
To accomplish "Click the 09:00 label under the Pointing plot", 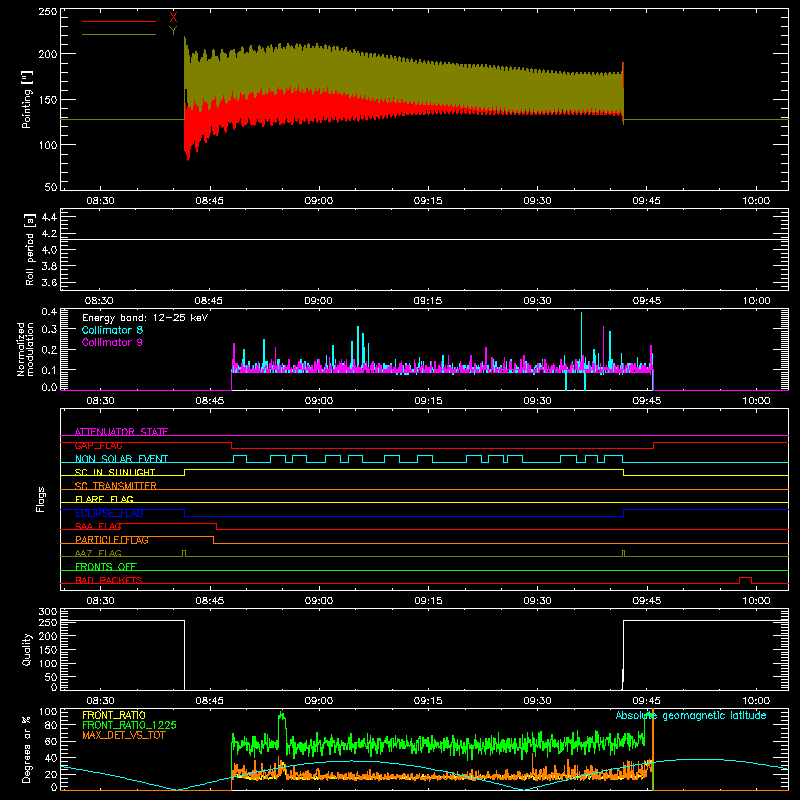I will (318, 201).
